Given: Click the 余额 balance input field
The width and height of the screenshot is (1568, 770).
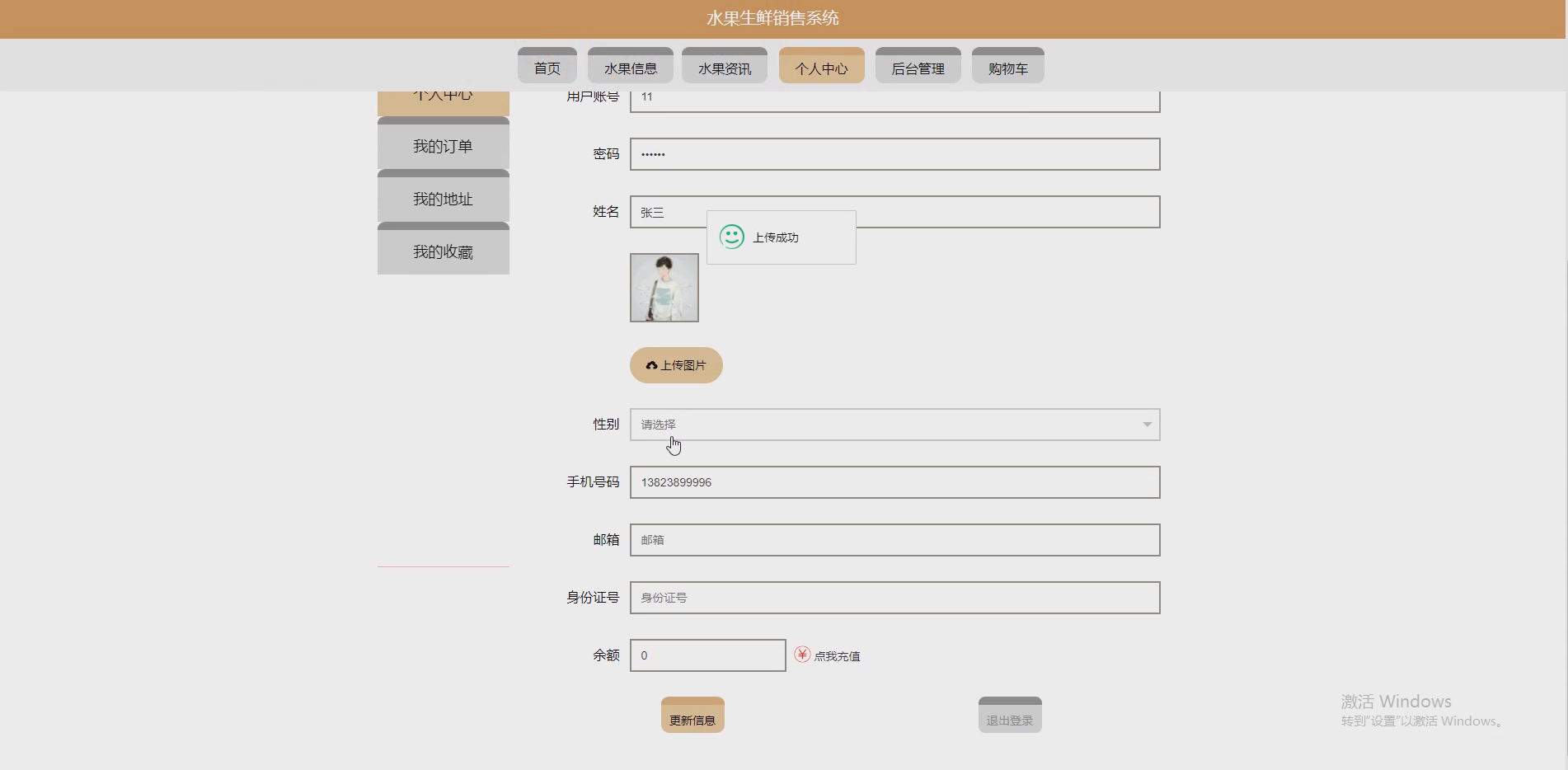Looking at the screenshot, I should 707,655.
